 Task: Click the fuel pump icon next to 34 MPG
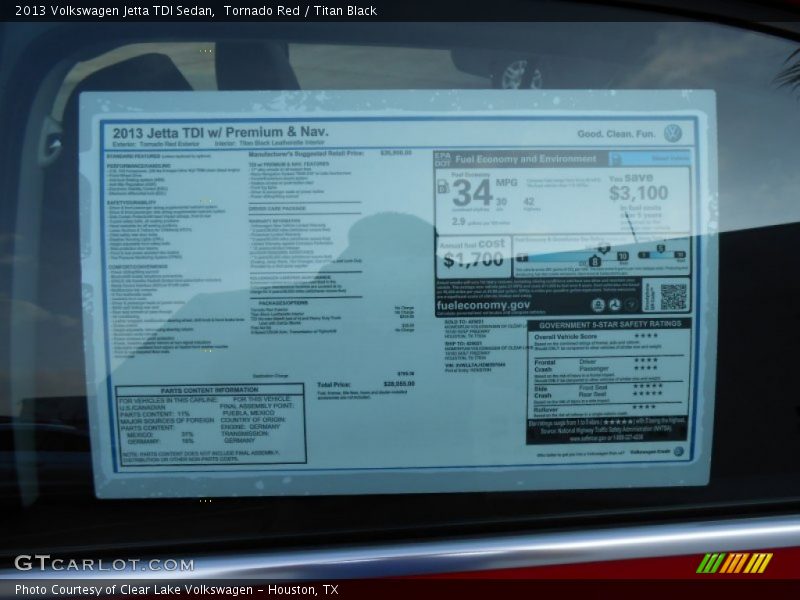tap(443, 187)
